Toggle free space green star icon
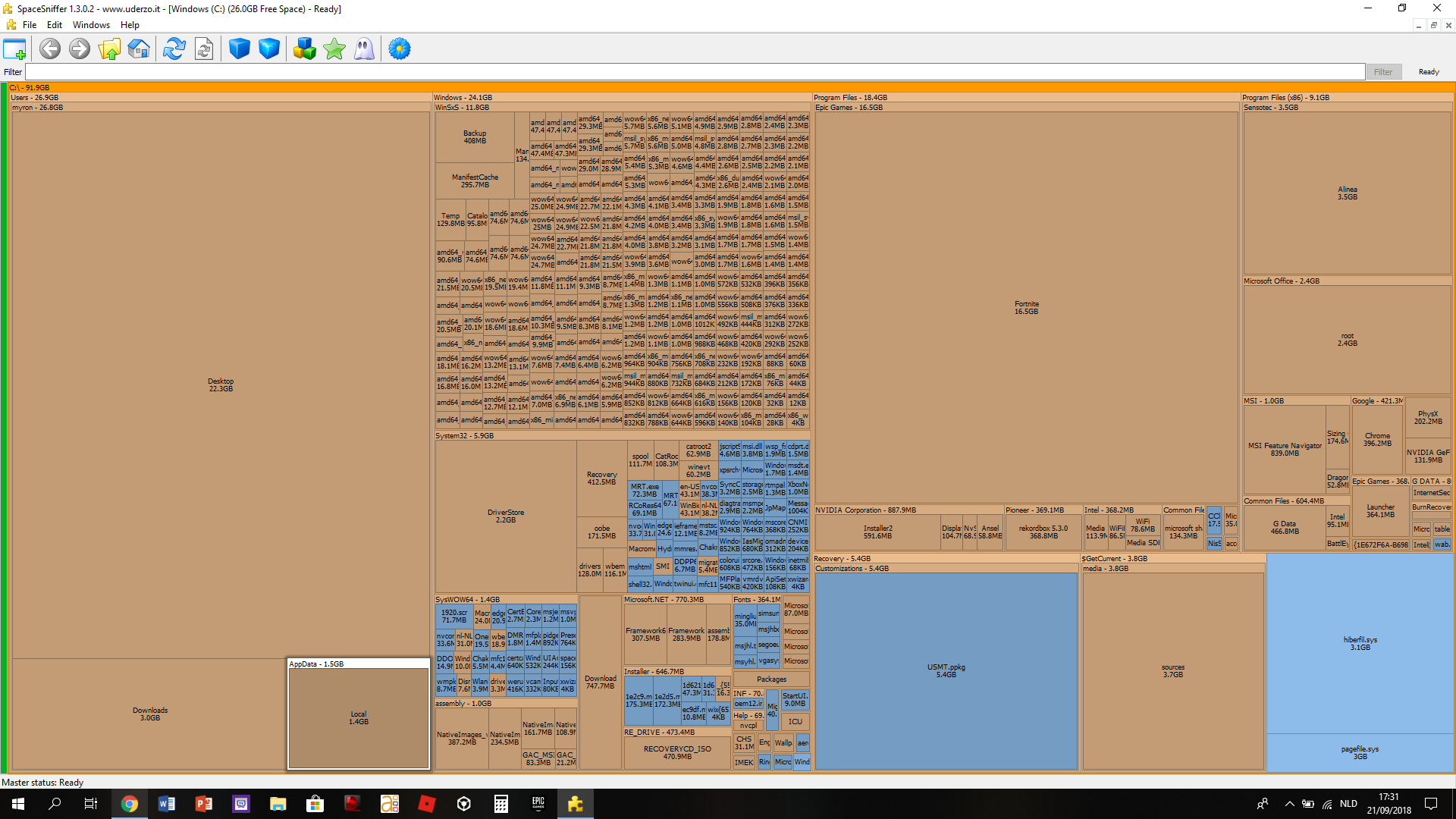The image size is (1456, 819). (334, 49)
